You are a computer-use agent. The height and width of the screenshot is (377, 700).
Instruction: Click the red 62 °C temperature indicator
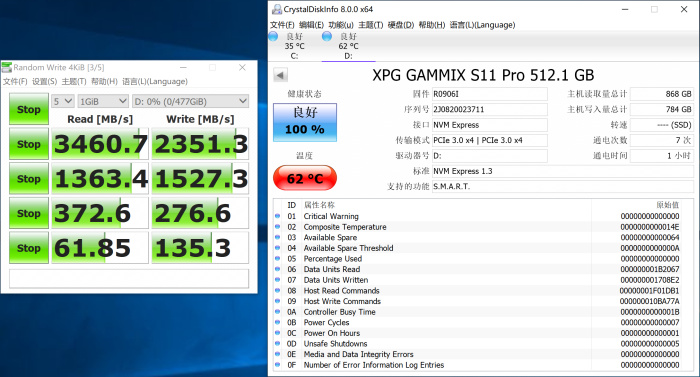(305, 178)
